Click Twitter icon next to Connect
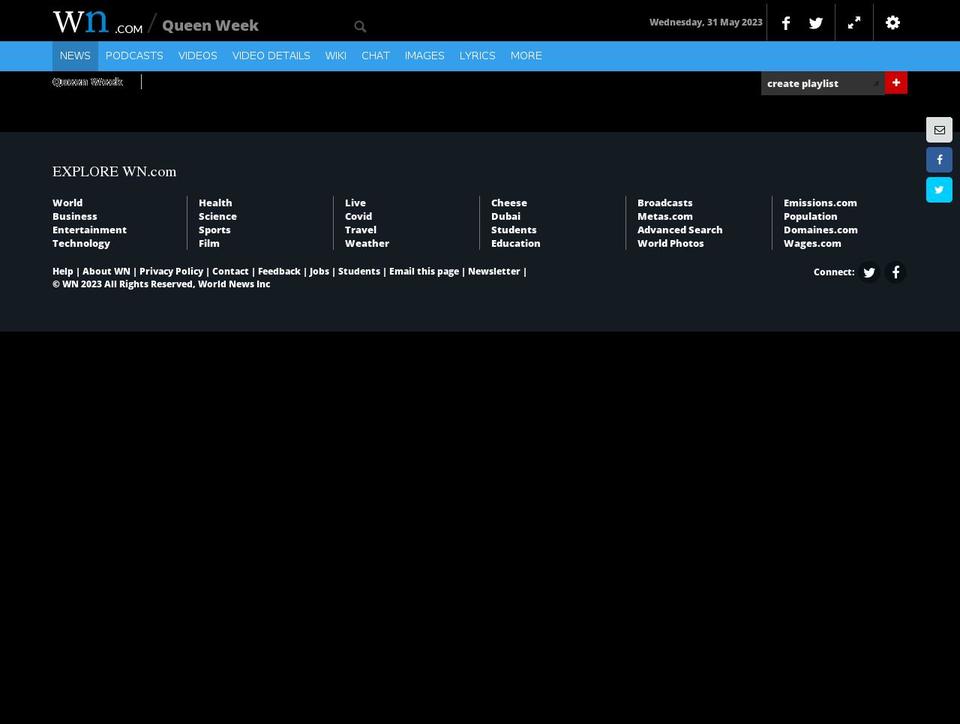This screenshot has height=724, width=960. (x=869, y=272)
